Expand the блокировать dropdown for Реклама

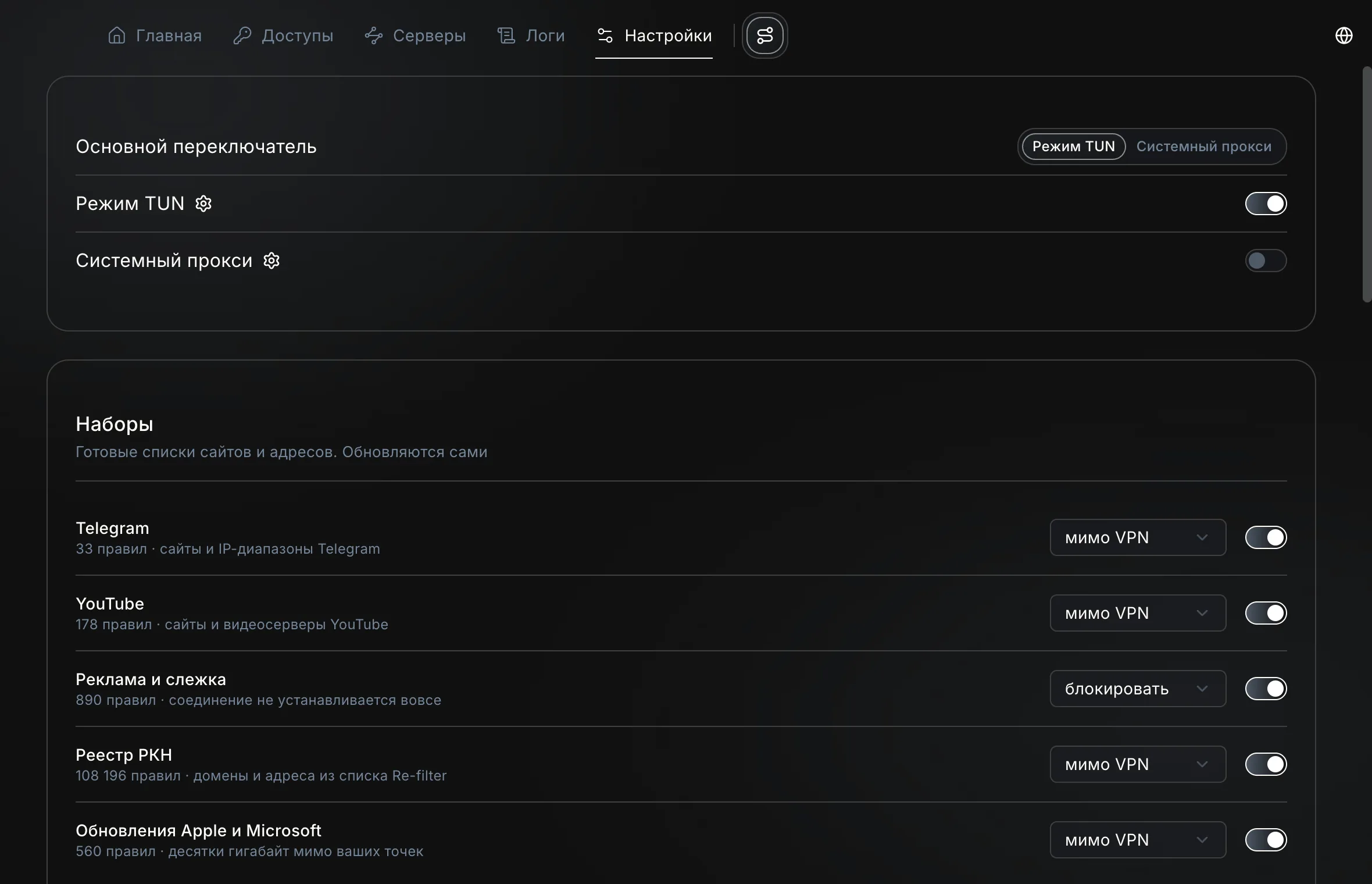[x=1138, y=689]
